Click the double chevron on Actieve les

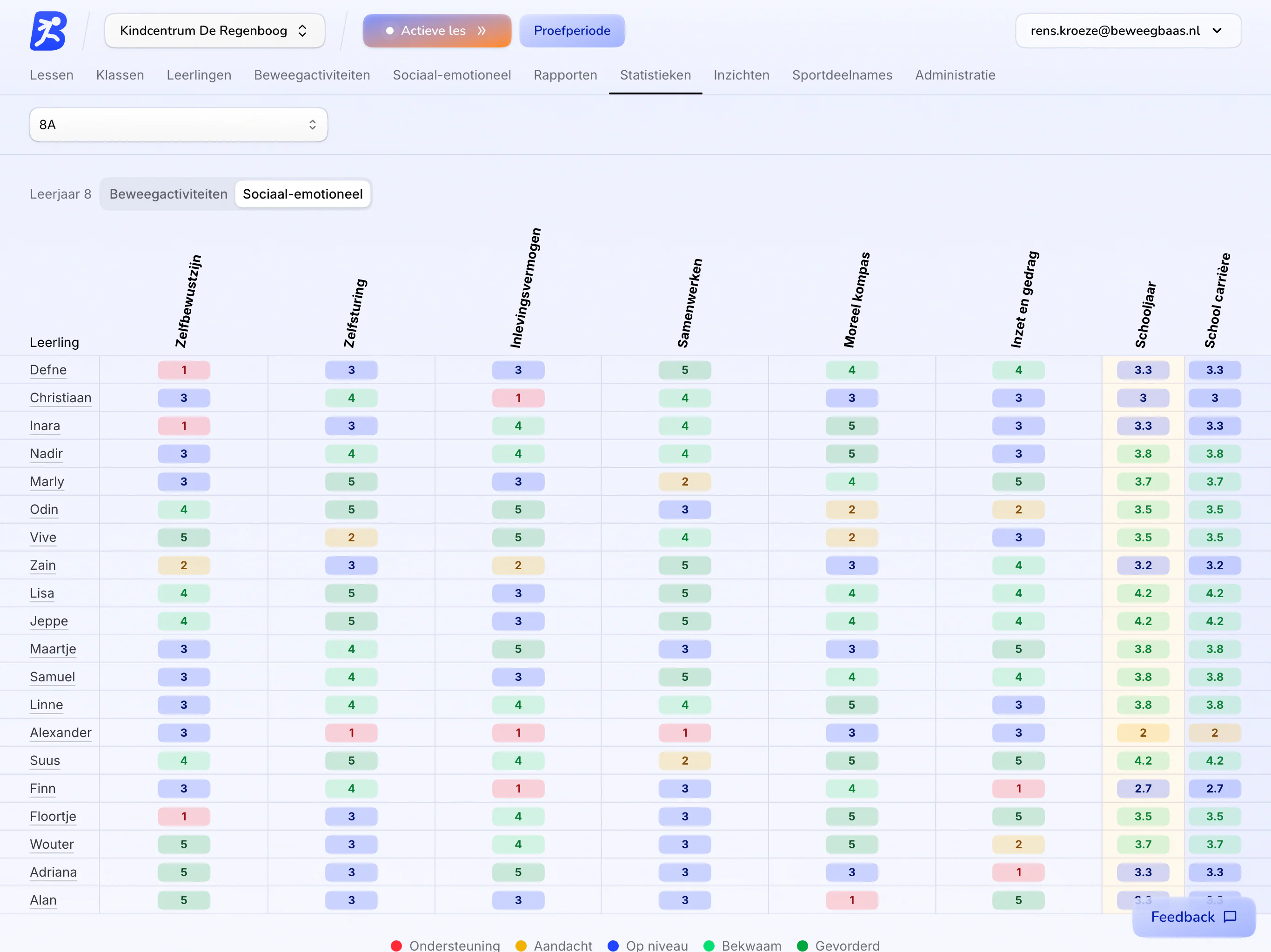(x=482, y=31)
